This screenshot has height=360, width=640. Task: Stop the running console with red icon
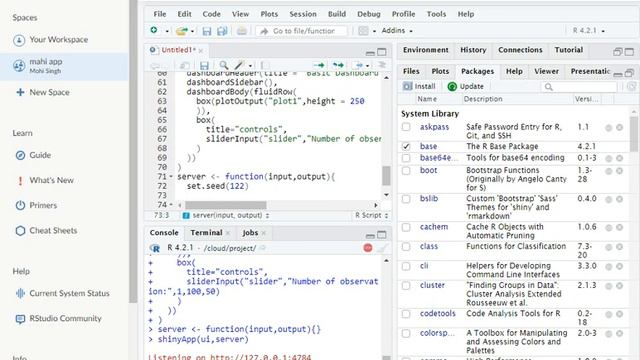point(368,248)
